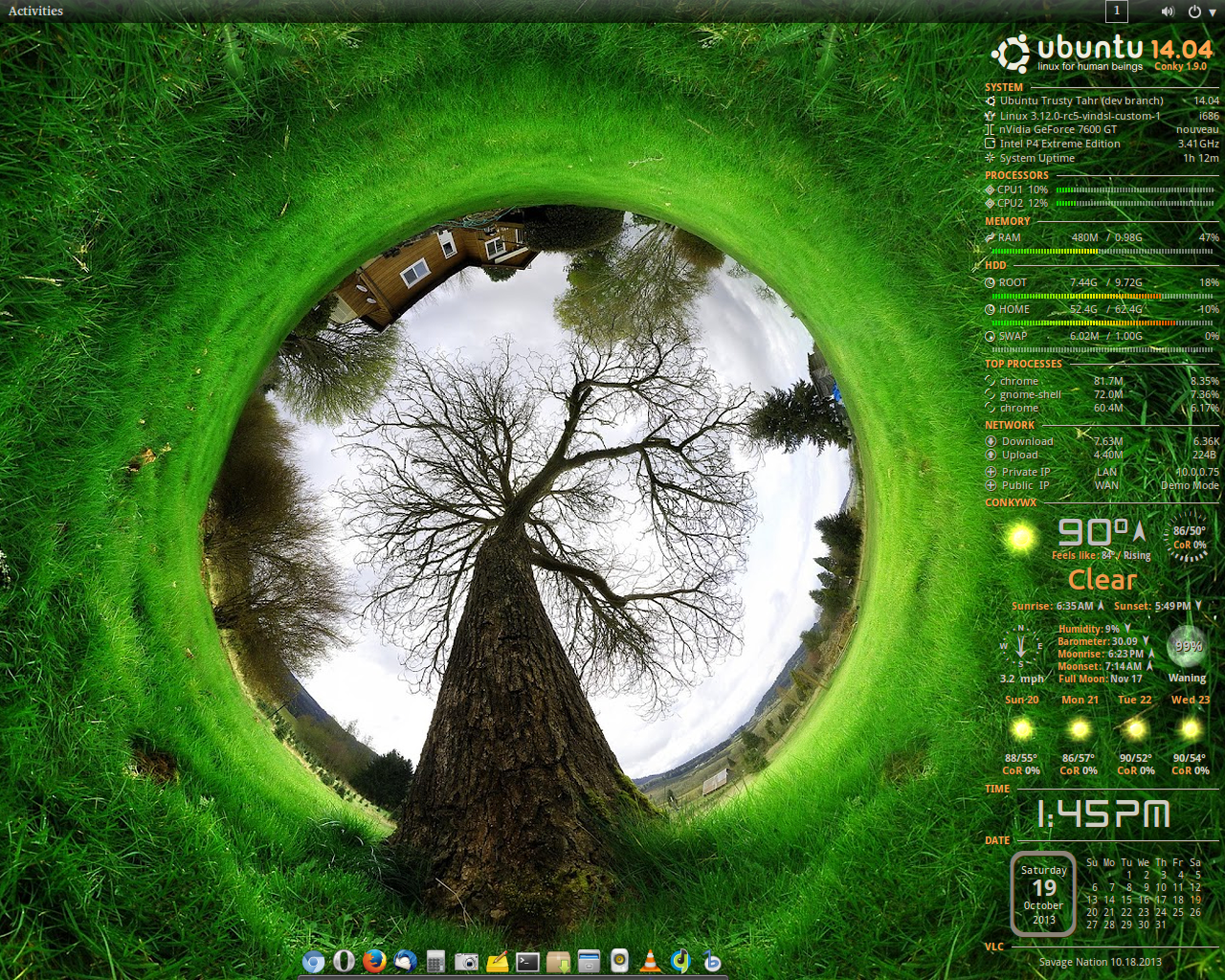Click the CPU1 usage bar
Screen dimensions: 1225x980
click(1135, 189)
